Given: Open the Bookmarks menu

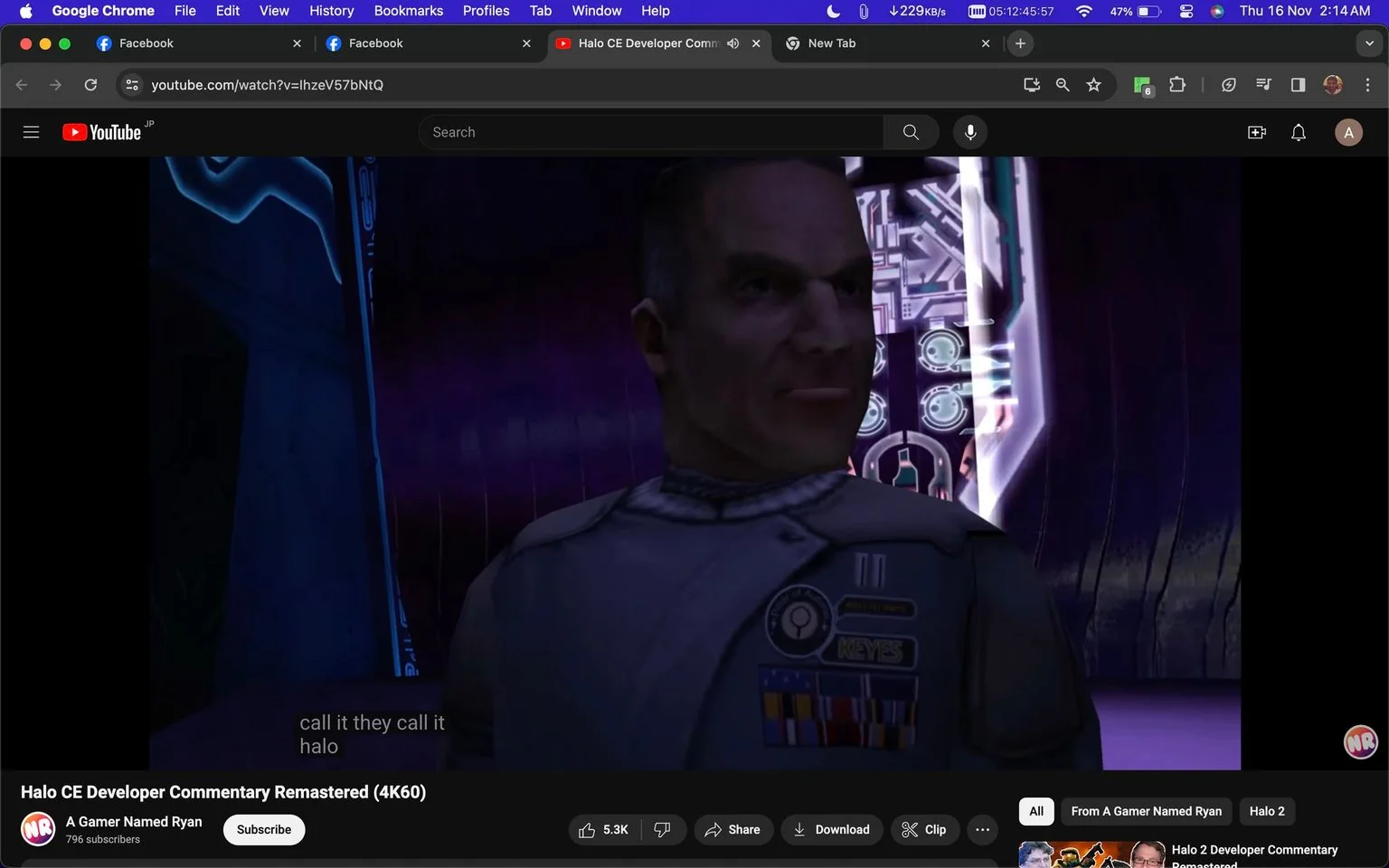Looking at the screenshot, I should [x=409, y=11].
